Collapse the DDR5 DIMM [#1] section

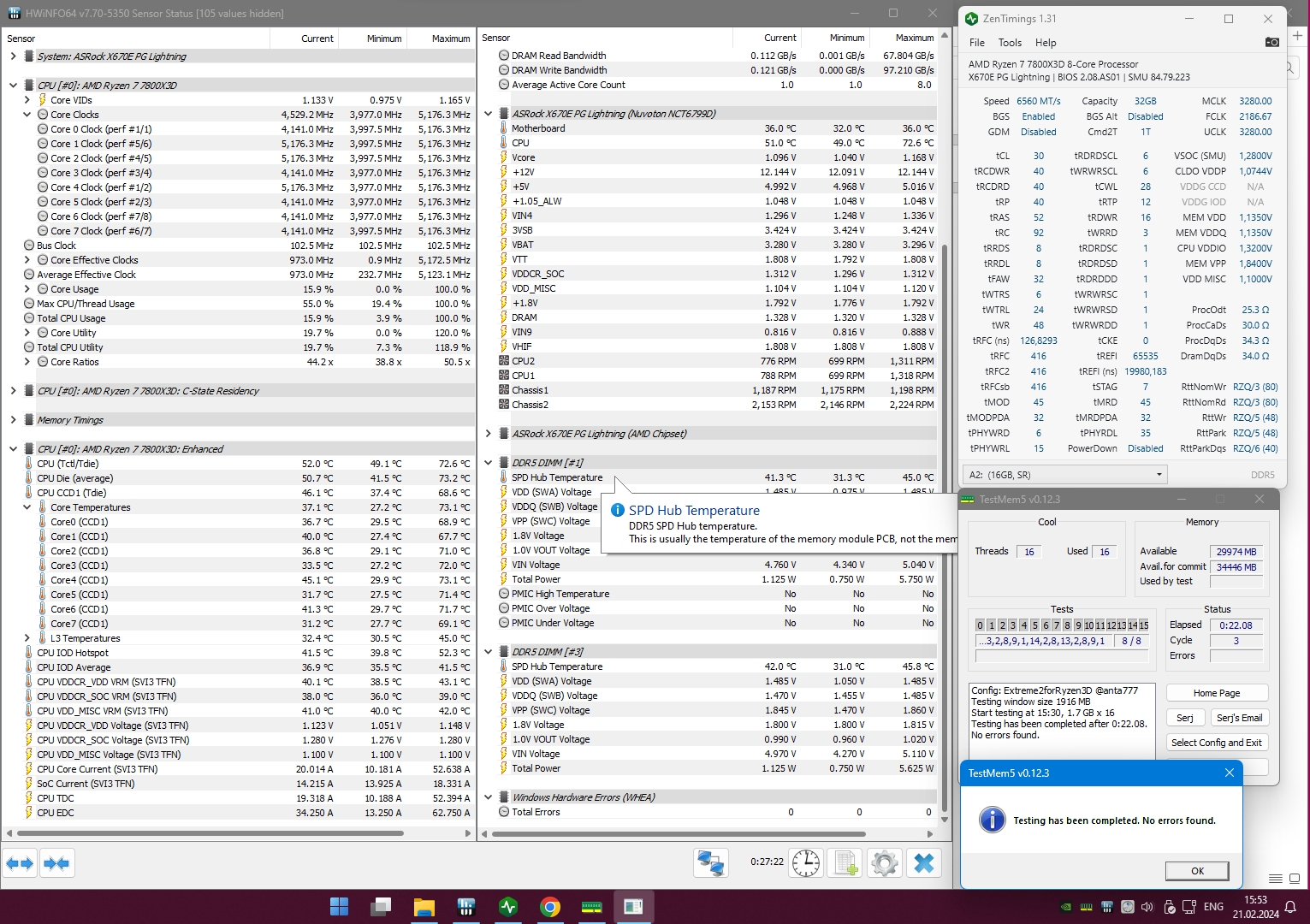pos(489,463)
